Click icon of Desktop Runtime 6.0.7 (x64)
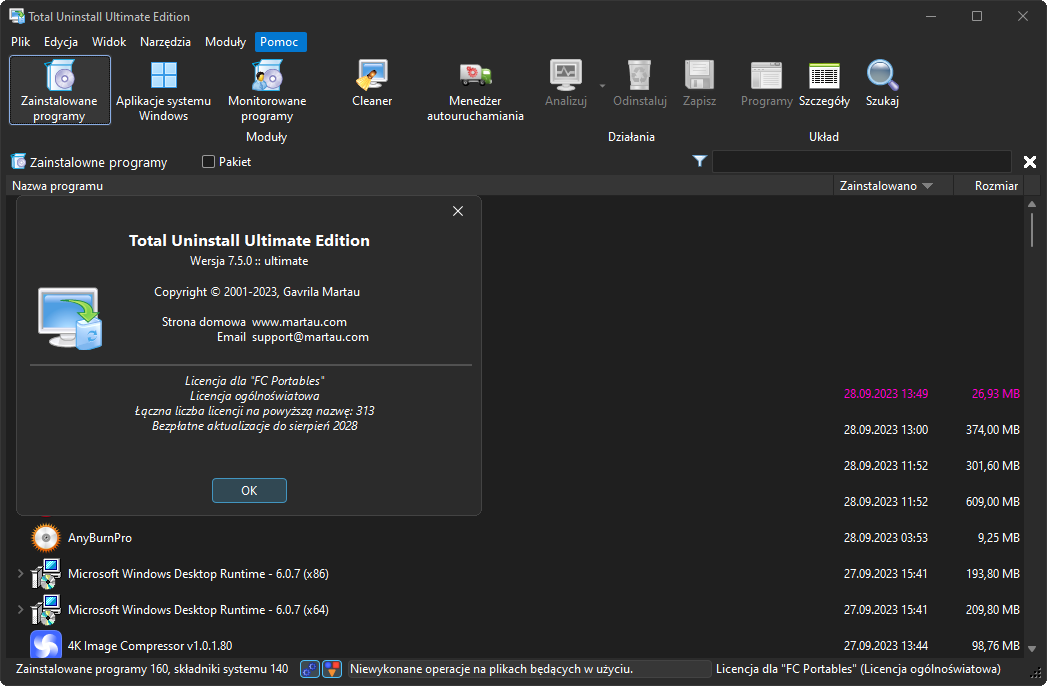The image size is (1047, 686). [x=46, y=610]
